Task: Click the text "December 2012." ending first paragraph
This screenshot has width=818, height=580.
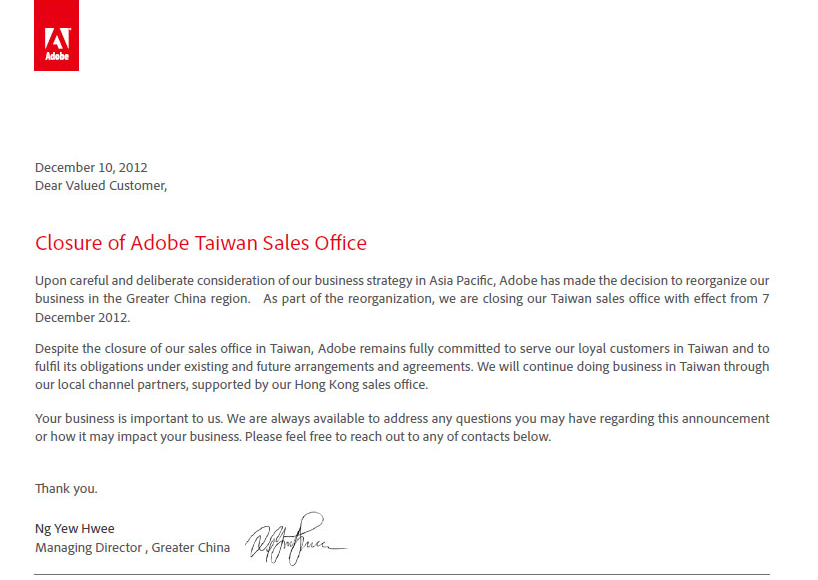Action: 83,318
